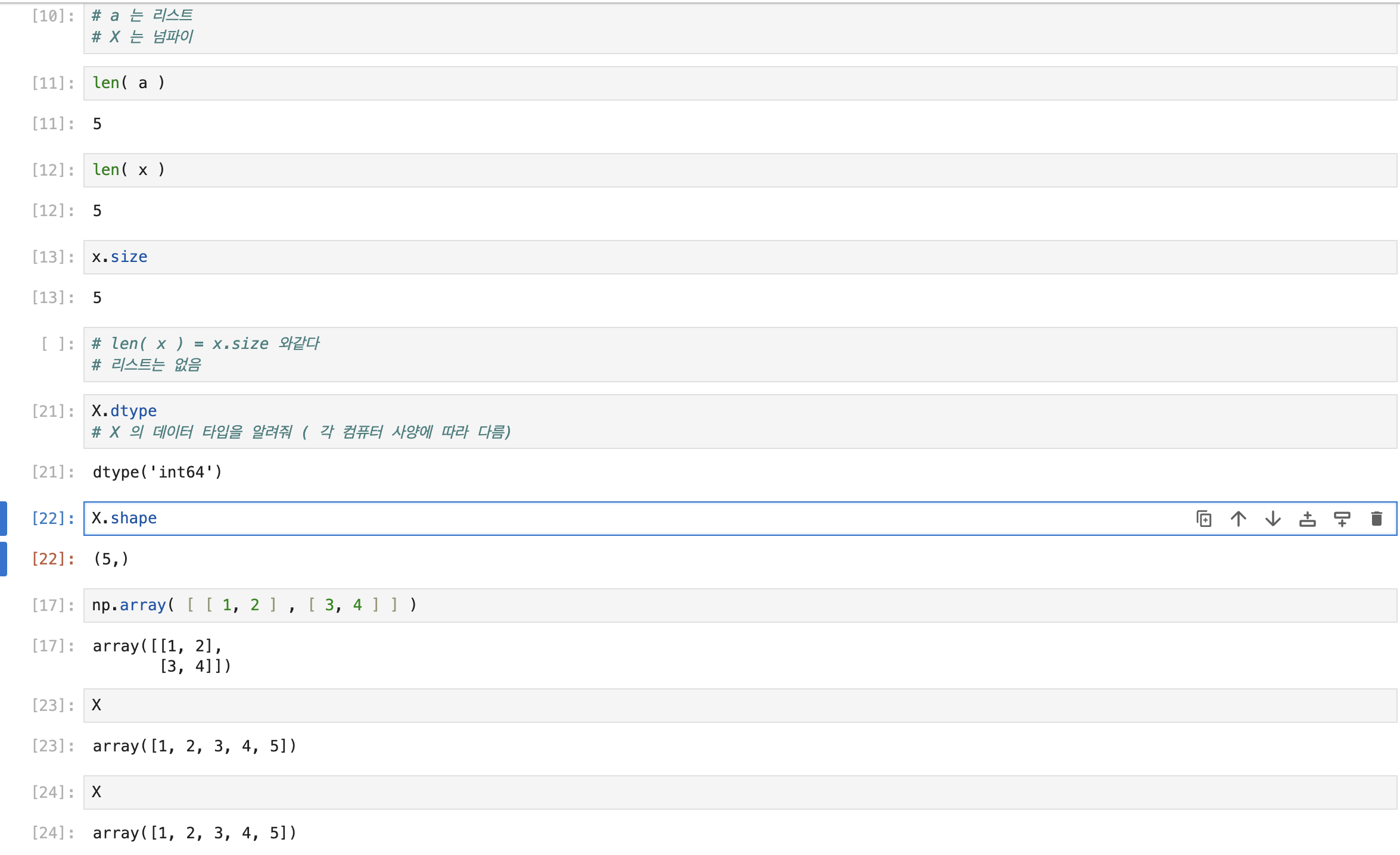Insert a cell above X.shape
Image resolution: width=1400 pixels, height=855 pixels.
click(1307, 519)
